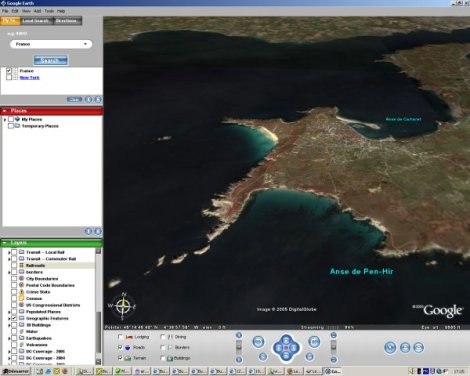Enable the Railroads layer checkbox
Viewport: 470px width, 376px height.
[14, 266]
